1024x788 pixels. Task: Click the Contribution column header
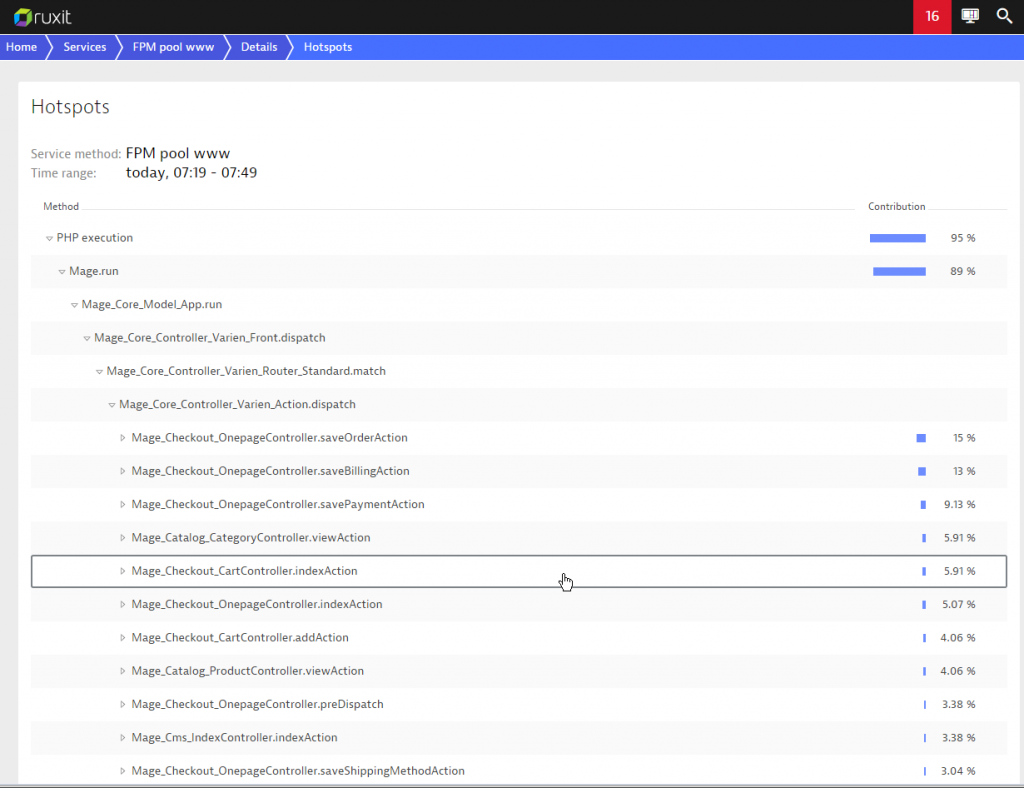tap(897, 206)
